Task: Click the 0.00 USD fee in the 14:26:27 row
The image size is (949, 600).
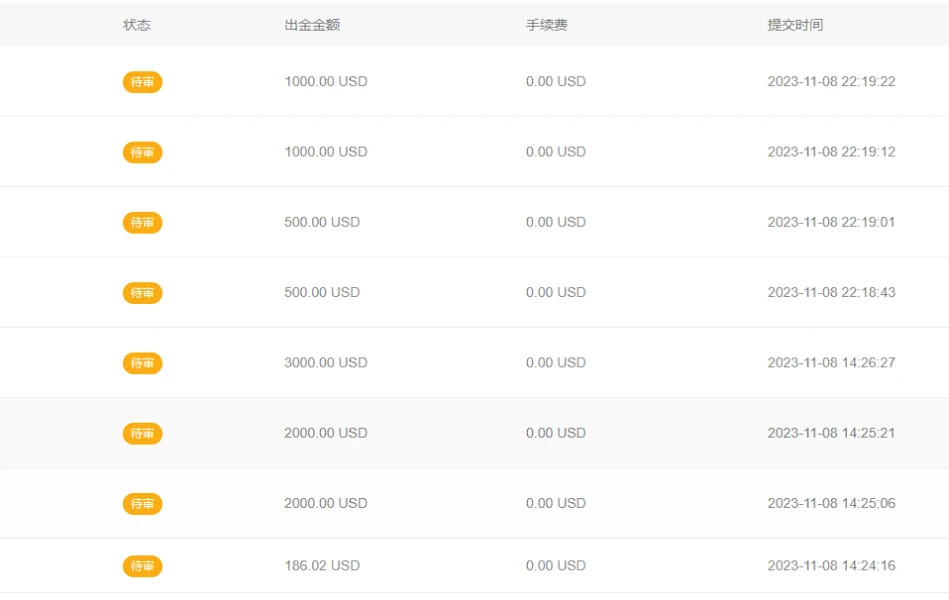Action: tap(555, 363)
